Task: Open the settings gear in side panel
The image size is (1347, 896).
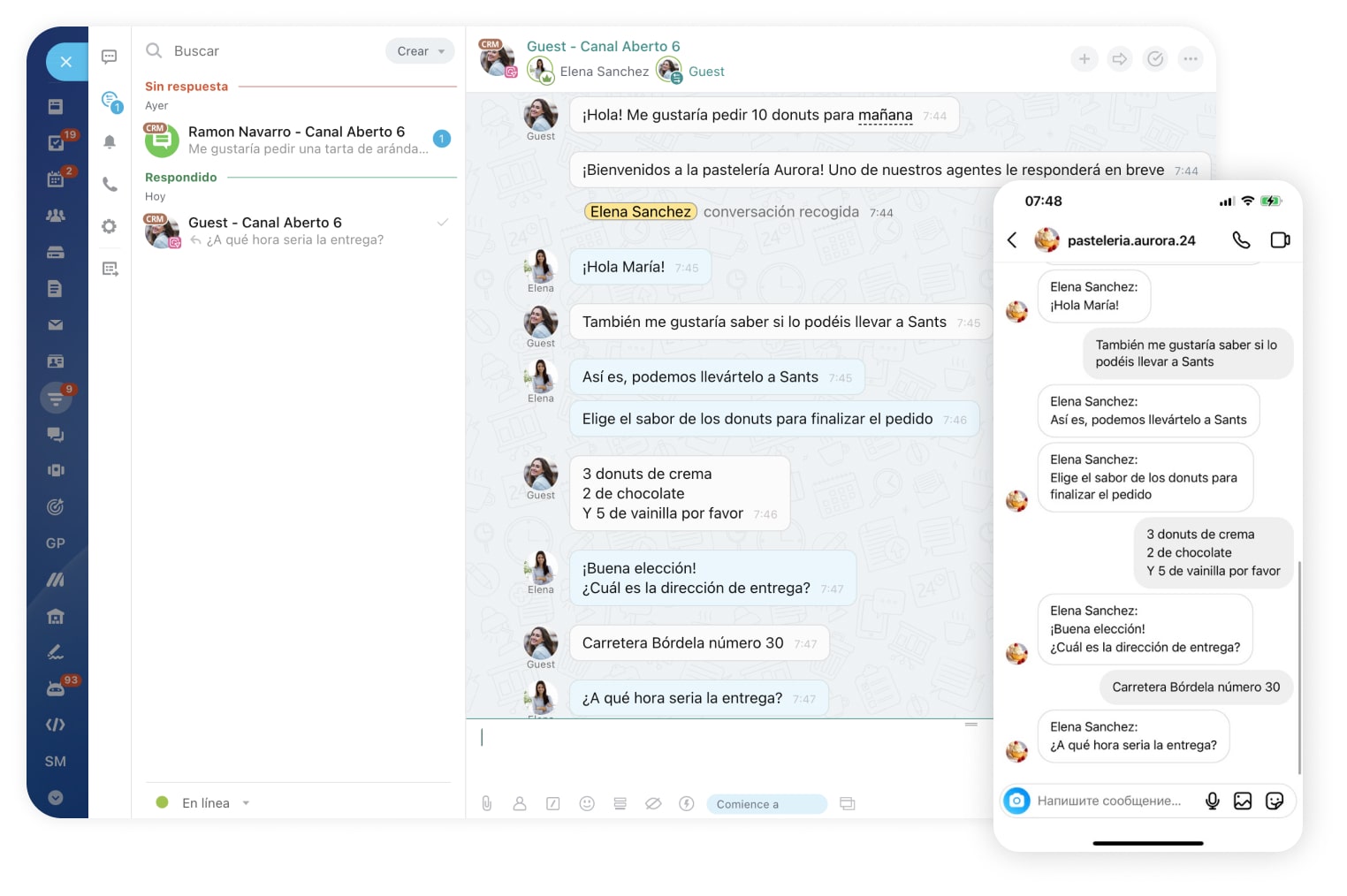Action: point(110,226)
